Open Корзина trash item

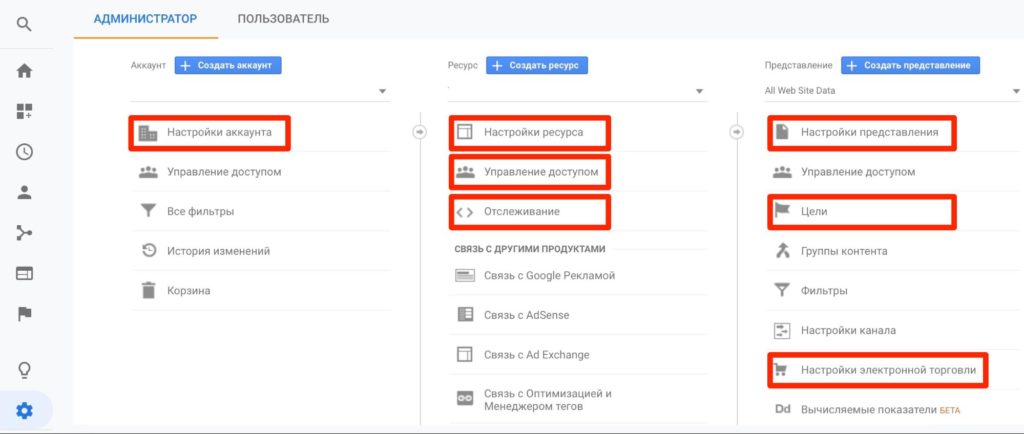tap(189, 291)
